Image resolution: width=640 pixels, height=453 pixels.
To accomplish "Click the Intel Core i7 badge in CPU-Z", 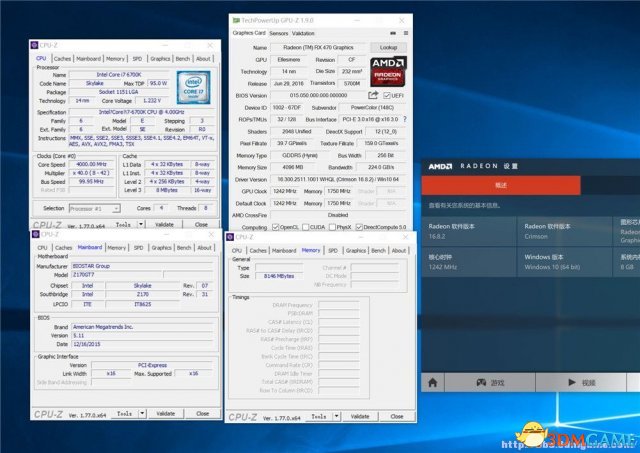I will click(193, 87).
